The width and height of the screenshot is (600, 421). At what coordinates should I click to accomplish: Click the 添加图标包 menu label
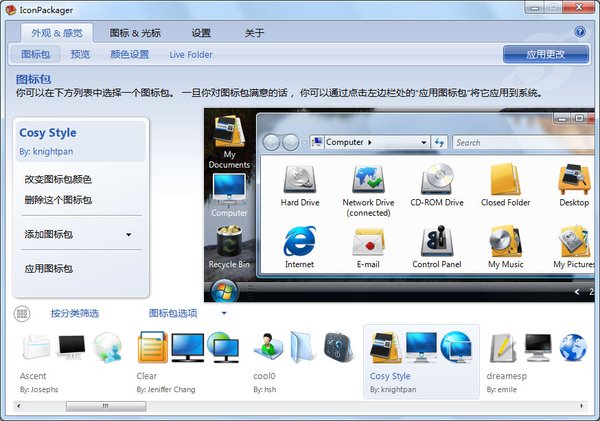click(x=49, y=234)
